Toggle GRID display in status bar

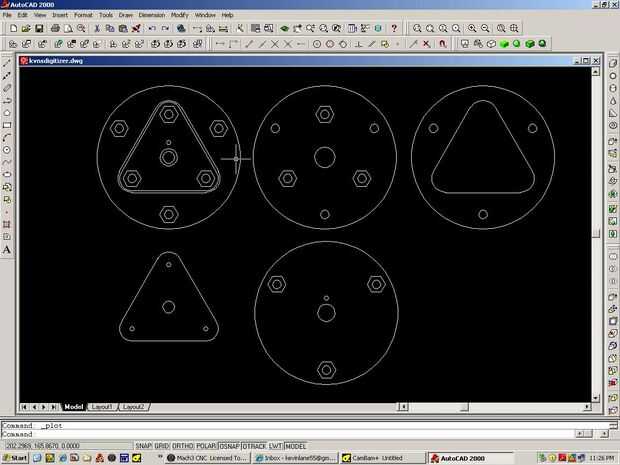tap(162, 446)
